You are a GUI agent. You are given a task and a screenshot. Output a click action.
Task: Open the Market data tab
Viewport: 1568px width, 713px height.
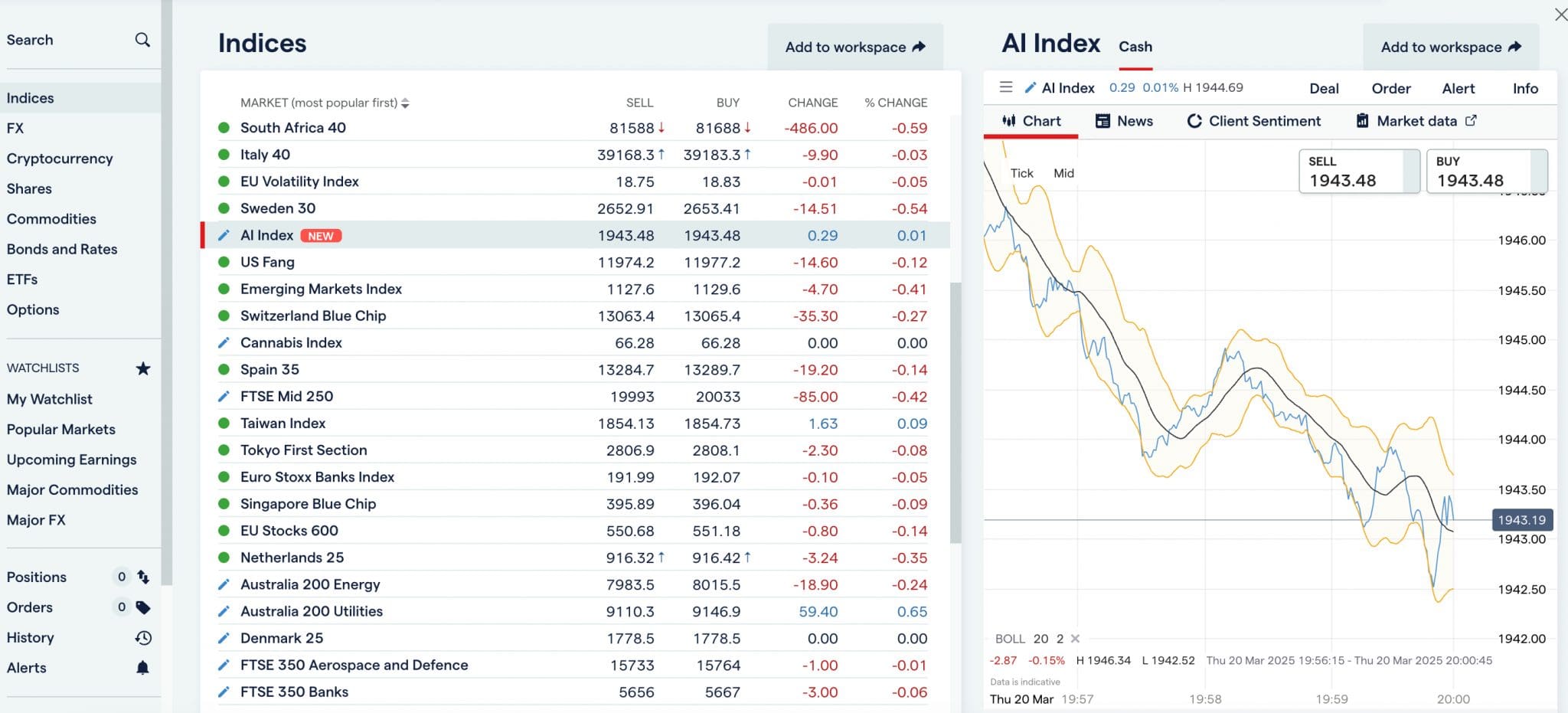1416,121
